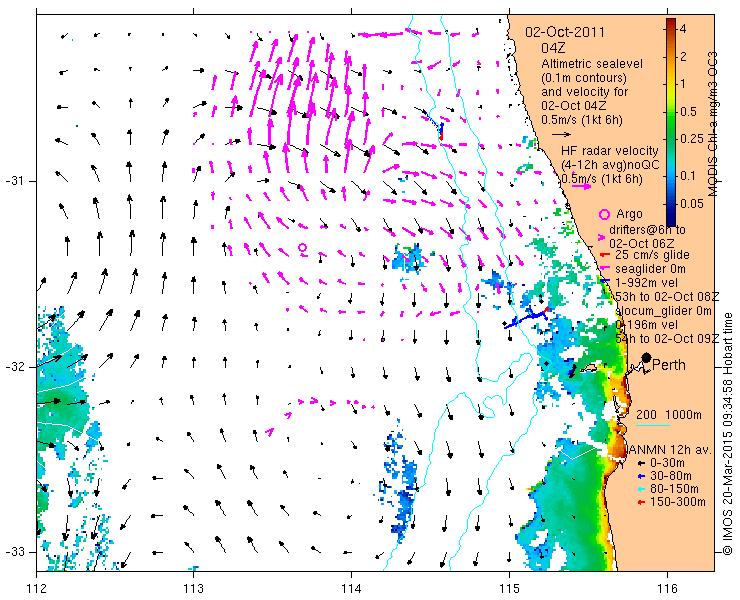Click the black arrow beside '0-30m'
The image size is (740, 600).
pyautogui.click(x=641, y=463)
